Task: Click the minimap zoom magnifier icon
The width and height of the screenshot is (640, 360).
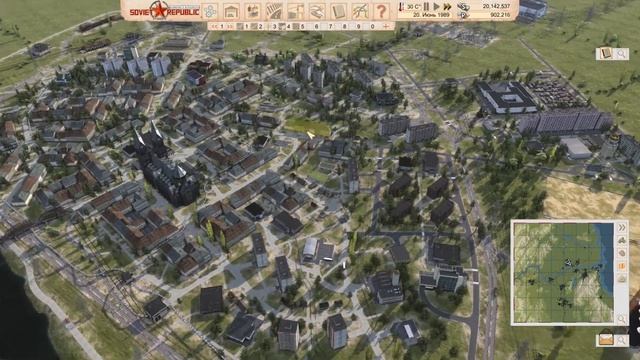Action: tap(621, 318)
